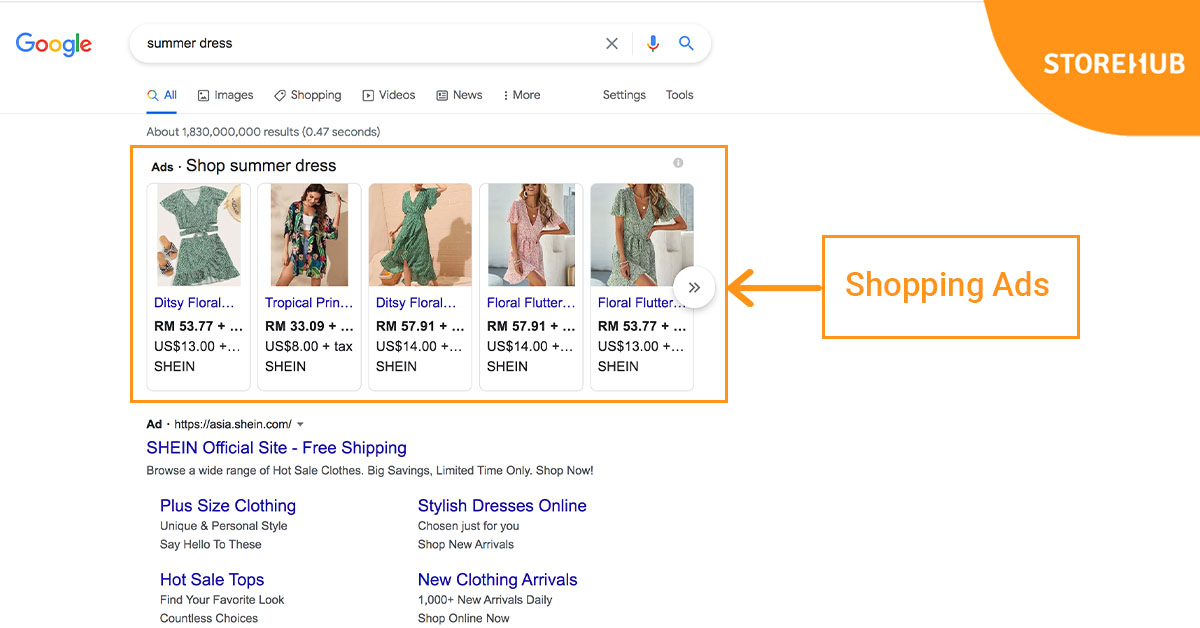Select the All results tab
This screenshot has height=628, width=1200.
(162, 95)
